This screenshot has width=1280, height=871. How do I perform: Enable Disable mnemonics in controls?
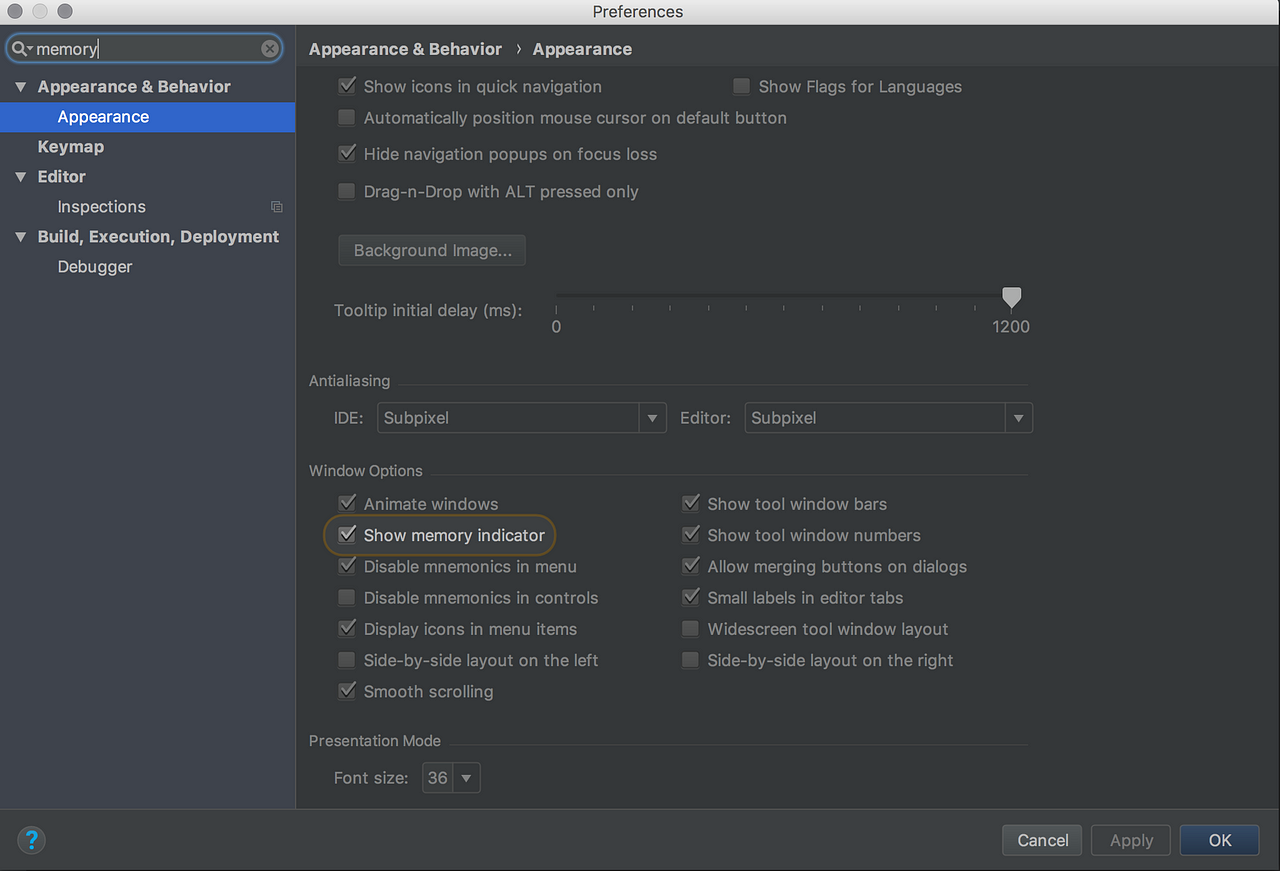tap(347, 597)
